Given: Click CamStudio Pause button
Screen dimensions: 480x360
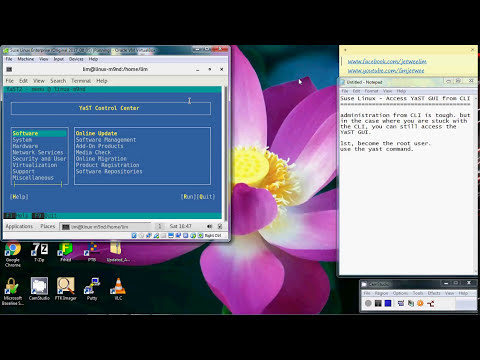Looking at the screenshot, I should (378, 303).
